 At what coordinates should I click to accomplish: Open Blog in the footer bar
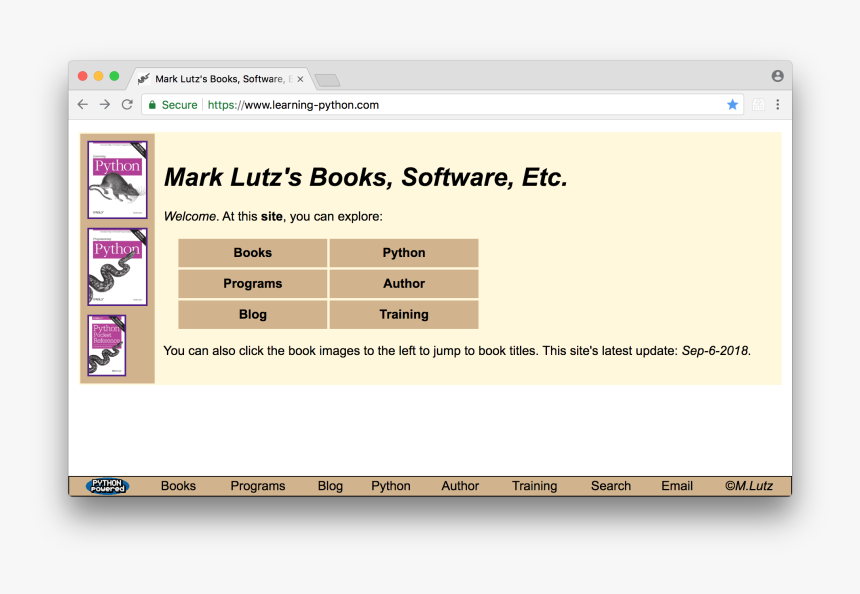coord(330,486)
